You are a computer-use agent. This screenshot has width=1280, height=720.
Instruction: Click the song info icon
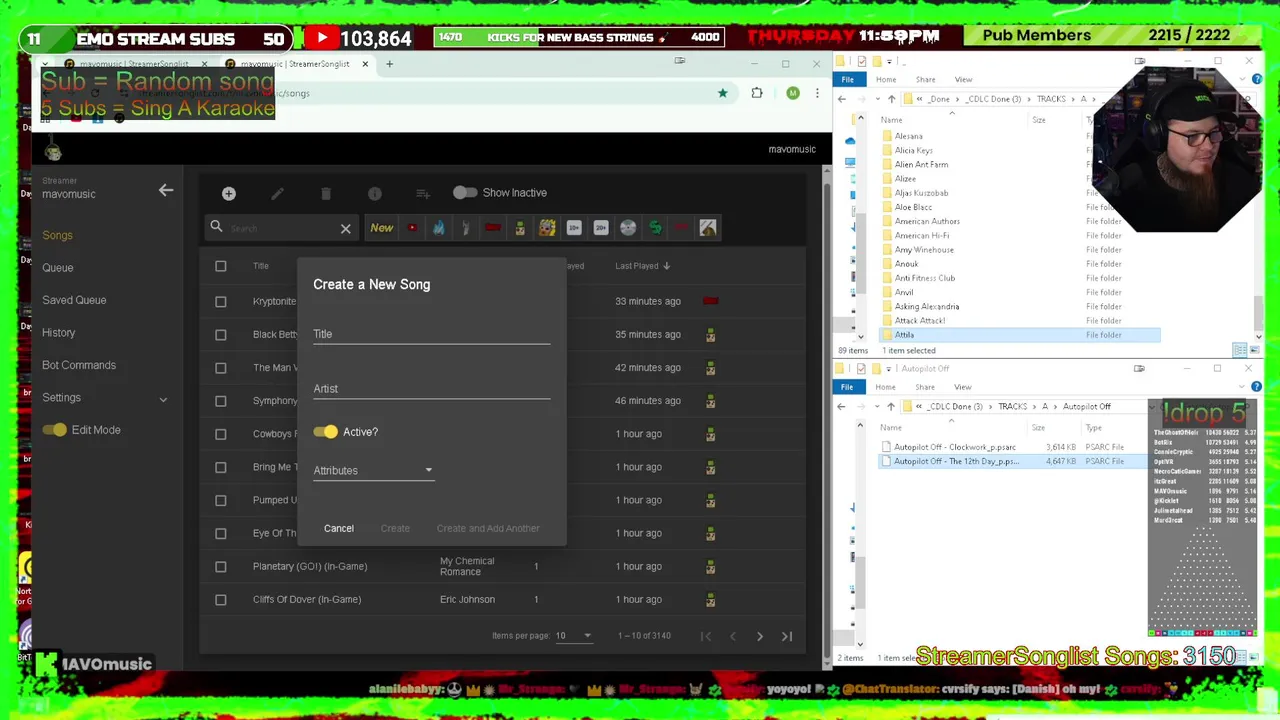click(x=375, y=193)
